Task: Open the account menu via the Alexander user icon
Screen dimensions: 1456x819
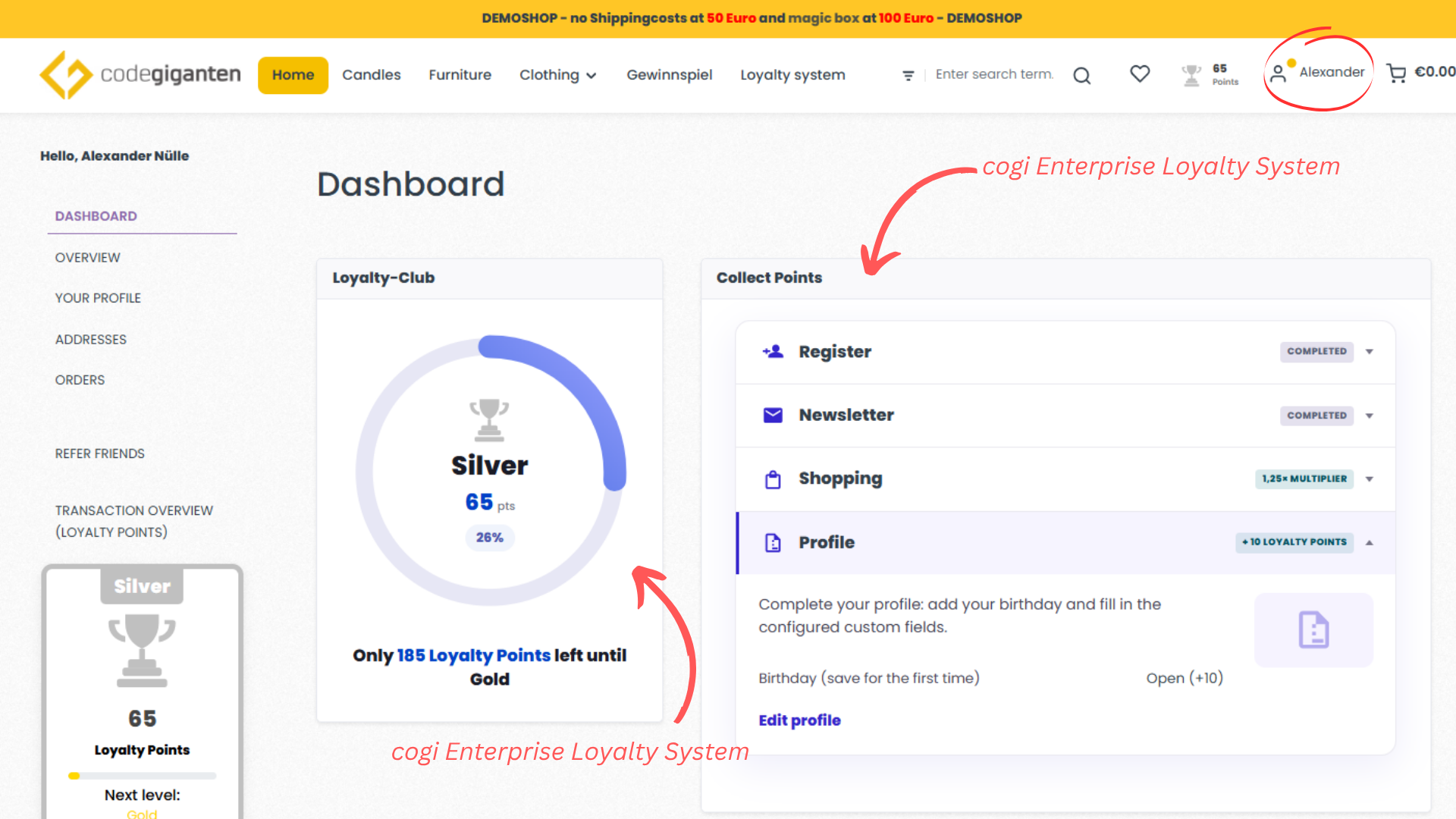Action: pyautogui.click(x=1280, y=73)
